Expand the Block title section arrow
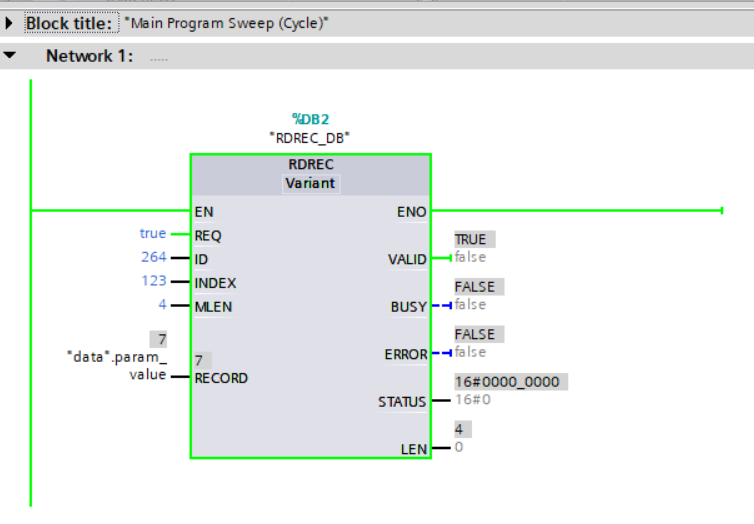Image resolution: width=754 pixels, height=524 pixels. point(9,22)
